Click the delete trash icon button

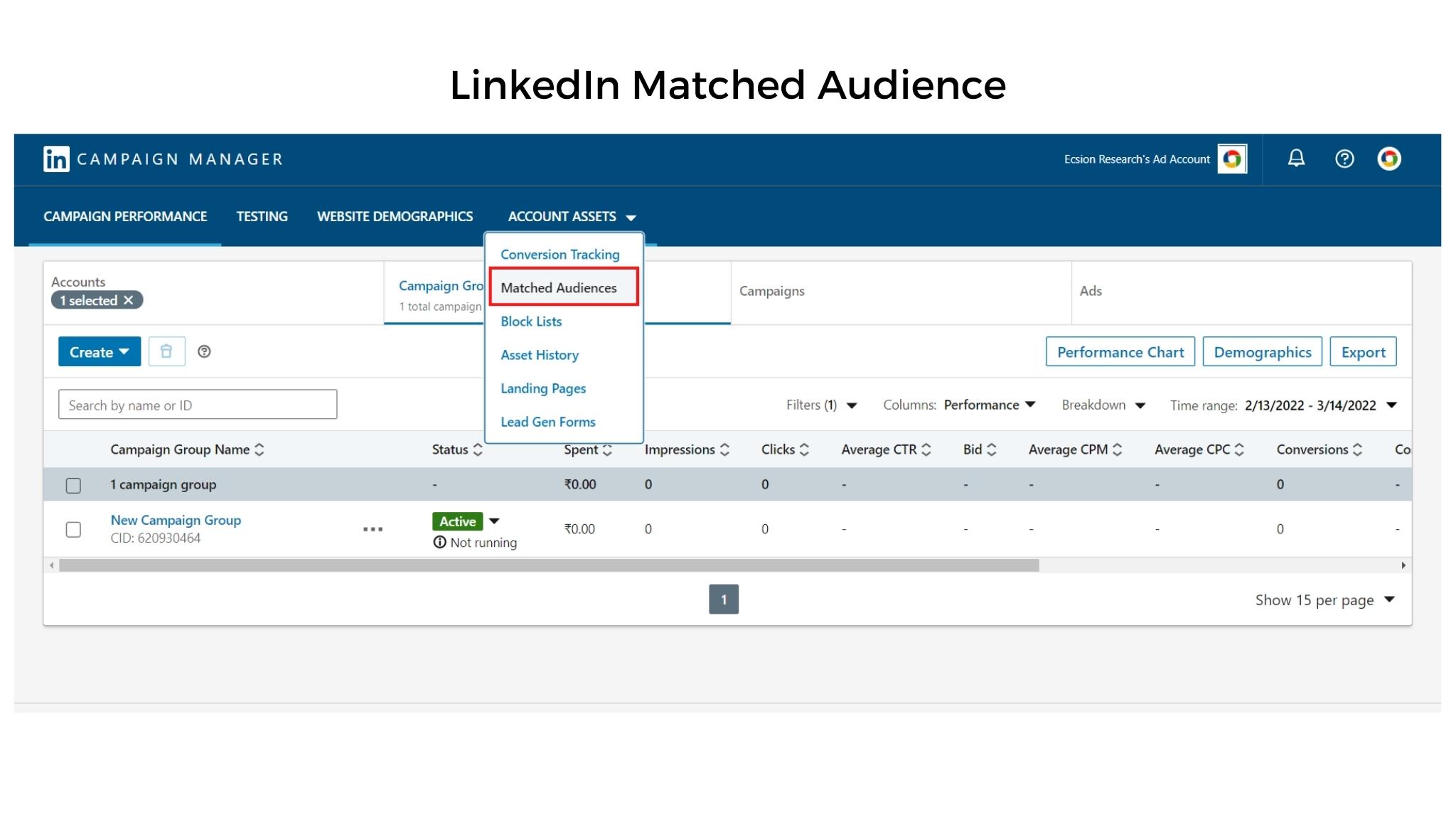coord(166,351)
